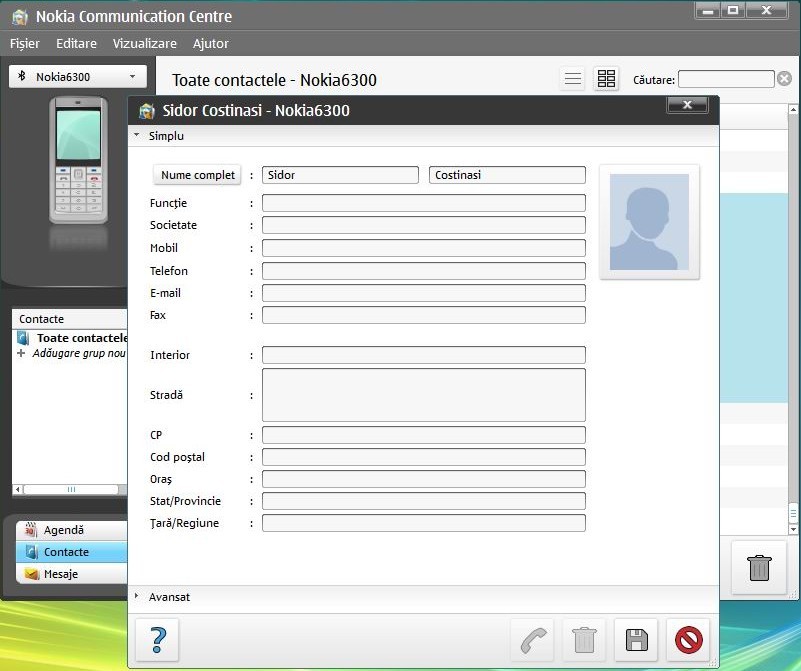Viewport: 801px width, 671px height.
Task: Click the Contacte panel header
Action: (69, 319)
